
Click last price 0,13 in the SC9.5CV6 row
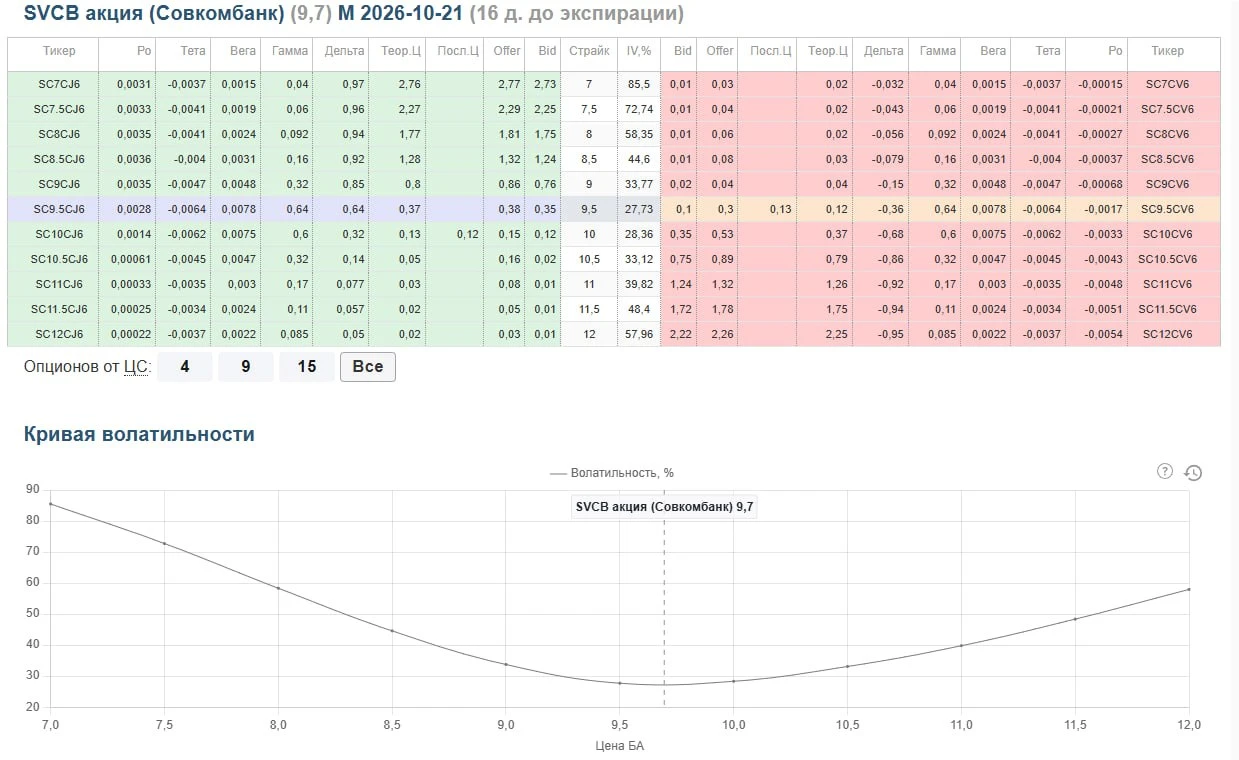769,209
